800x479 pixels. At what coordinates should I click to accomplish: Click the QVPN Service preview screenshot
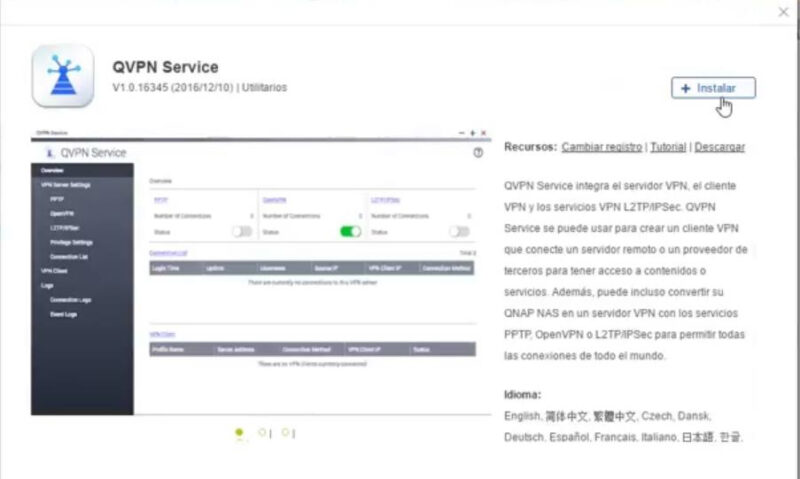coord(261,272)
